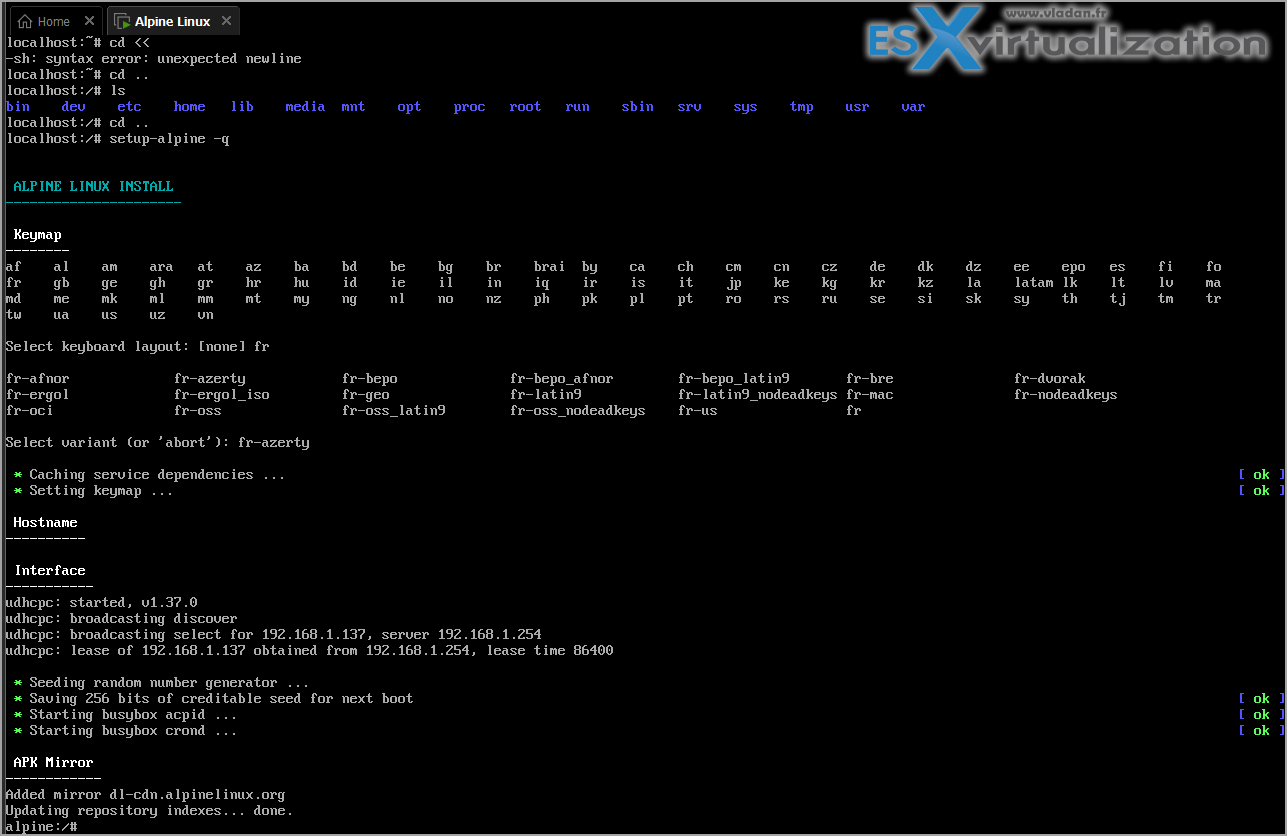Select fr-azerty in the variant list
Screen dimensions: 1287x836
[209, 379]
